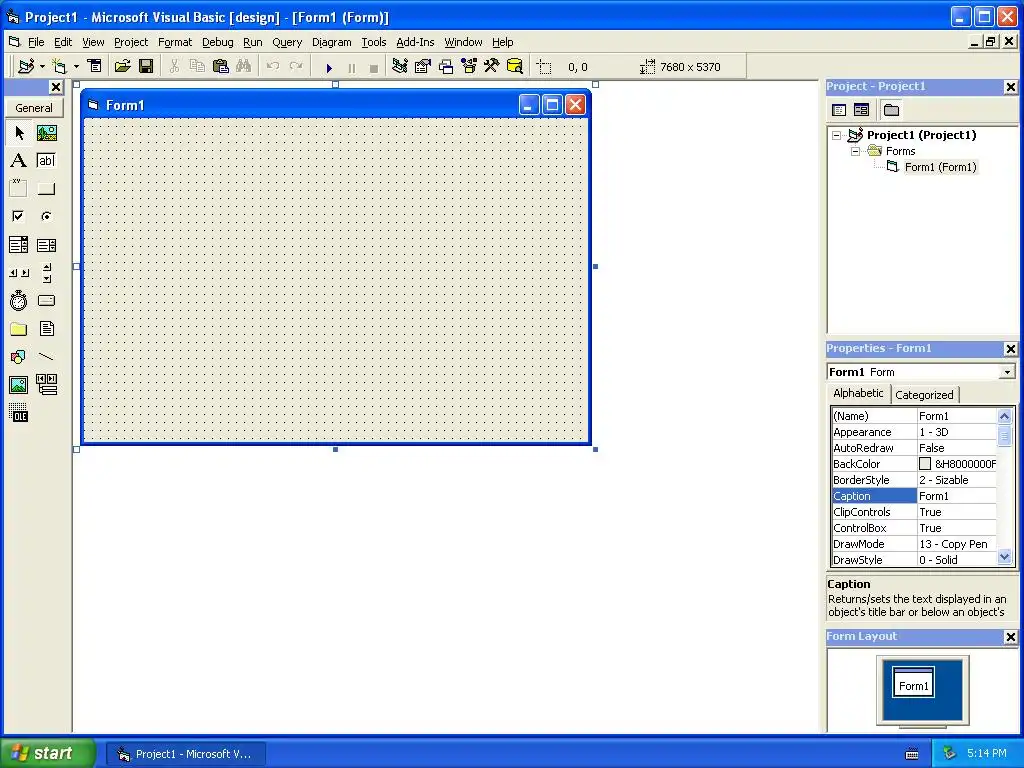Show Form Layout Window toolbar icon
Viewport: 1024px width, 768px height.
[446, 66]
